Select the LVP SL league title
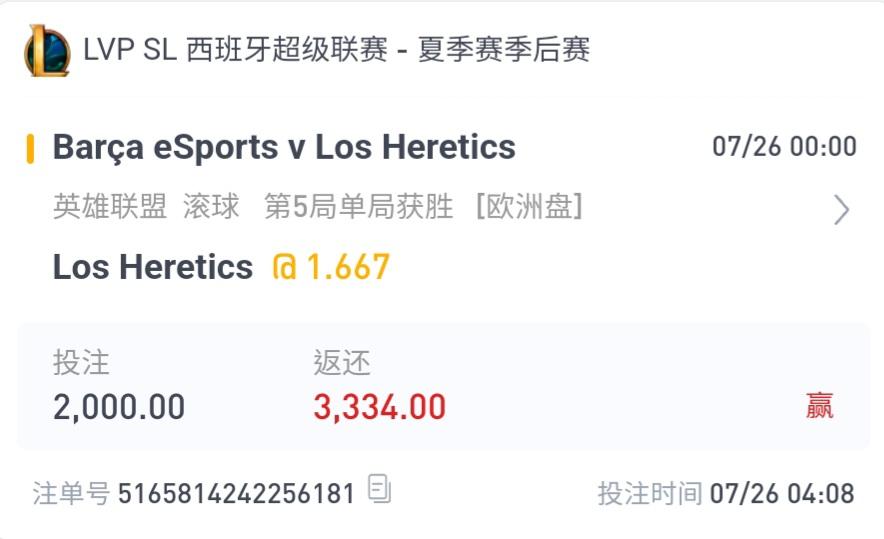 [337, 50]
